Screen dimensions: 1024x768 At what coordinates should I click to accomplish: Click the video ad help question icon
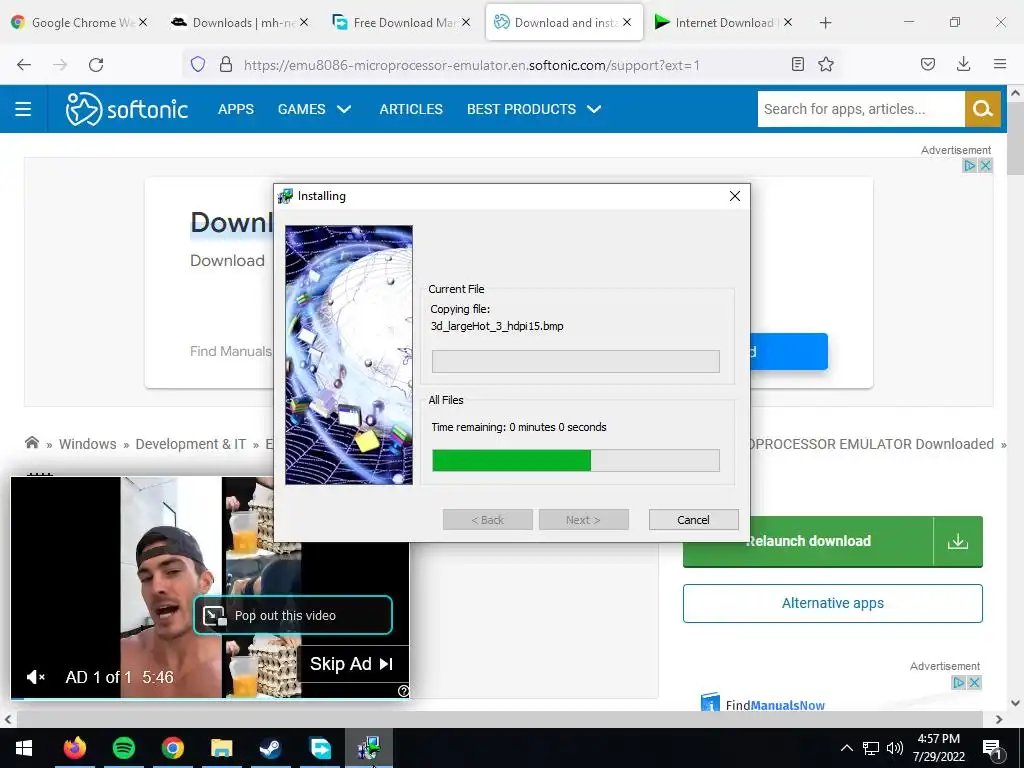click(x=404, y=691)
